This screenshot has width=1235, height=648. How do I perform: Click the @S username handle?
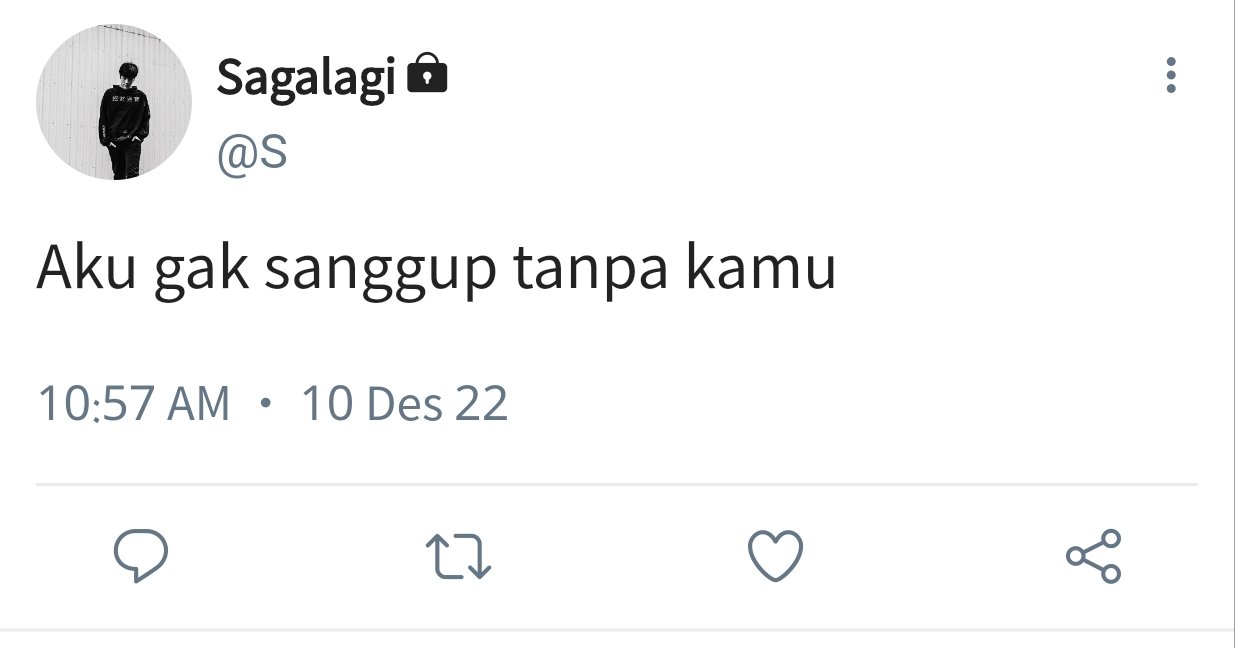click(252, 154)
